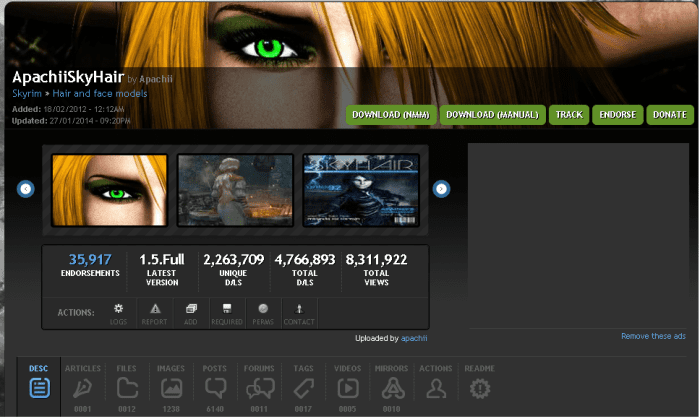The height and width of the screenshot is (419, 700).
Task: Open the SkyHair magazine cover thumbnail
Action: pos(361,190)
